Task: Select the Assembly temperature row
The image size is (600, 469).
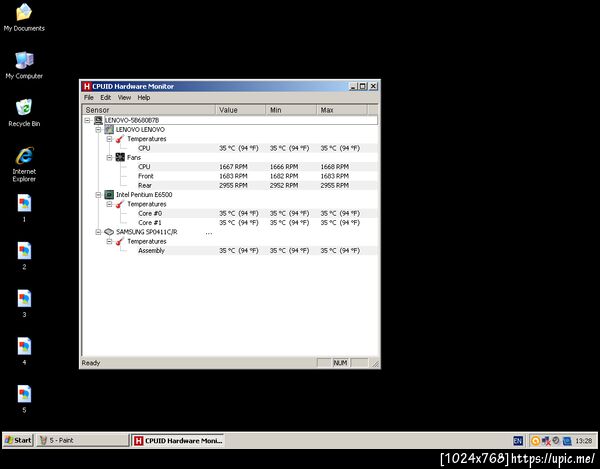Action: pyautogui.click(x=230, y=251)
